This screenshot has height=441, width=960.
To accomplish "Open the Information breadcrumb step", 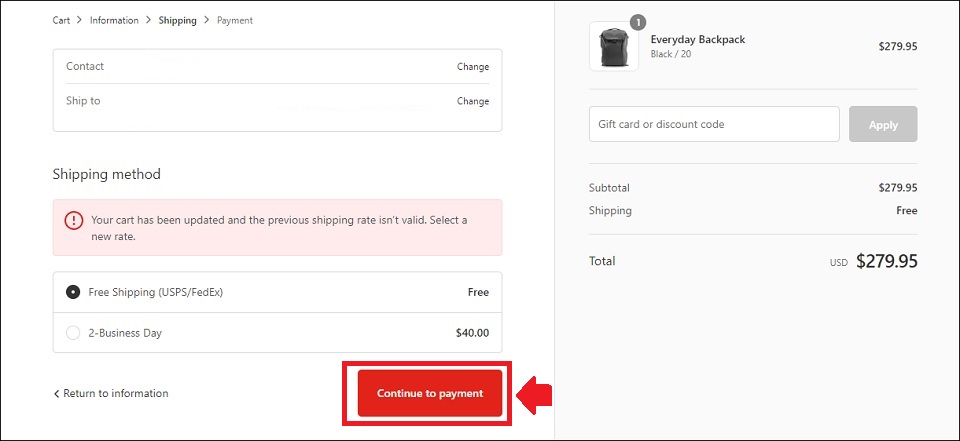I will 114,20.
